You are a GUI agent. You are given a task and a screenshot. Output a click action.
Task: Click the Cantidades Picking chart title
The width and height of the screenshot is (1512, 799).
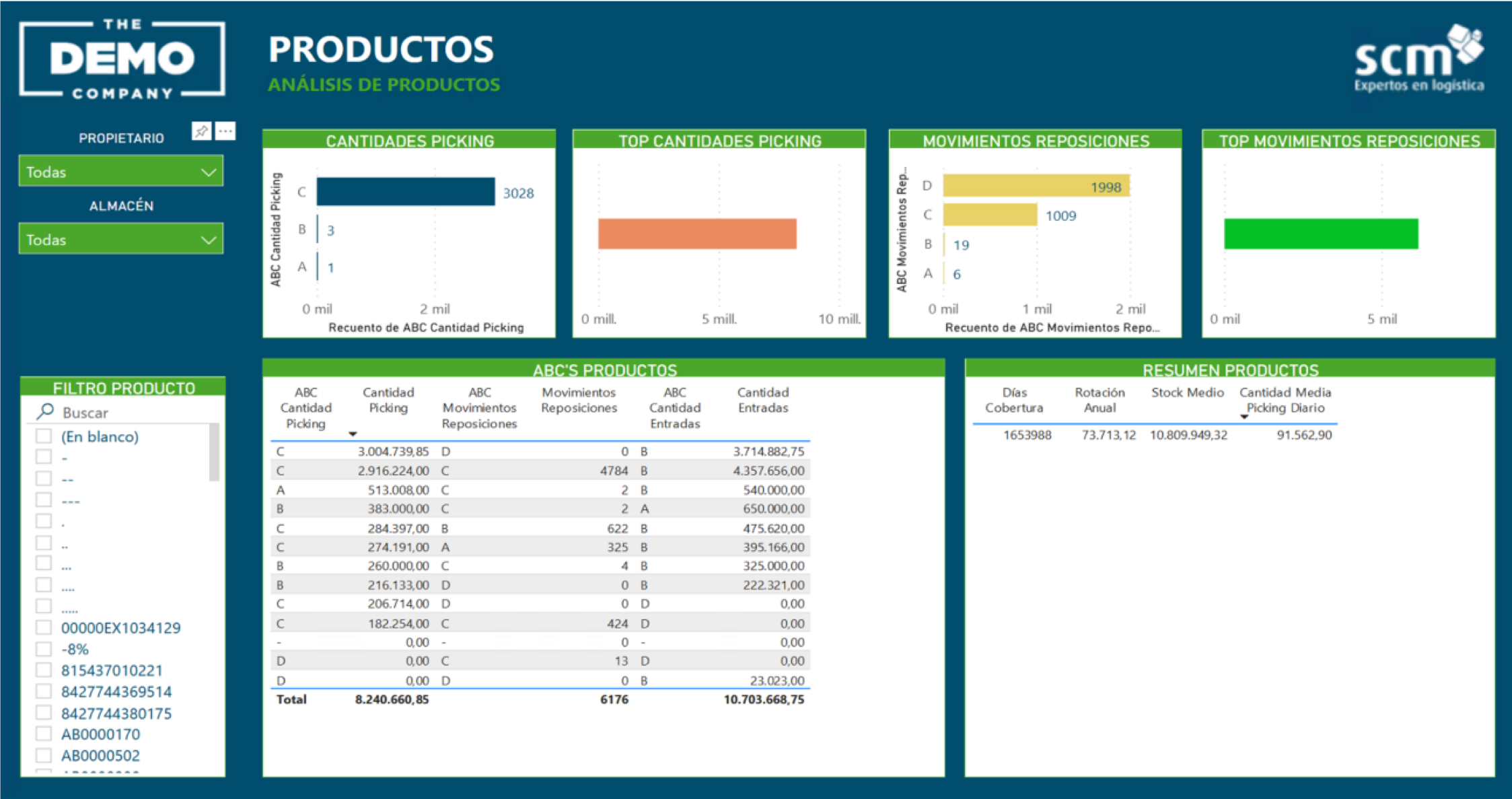click(x=410, y=141)
